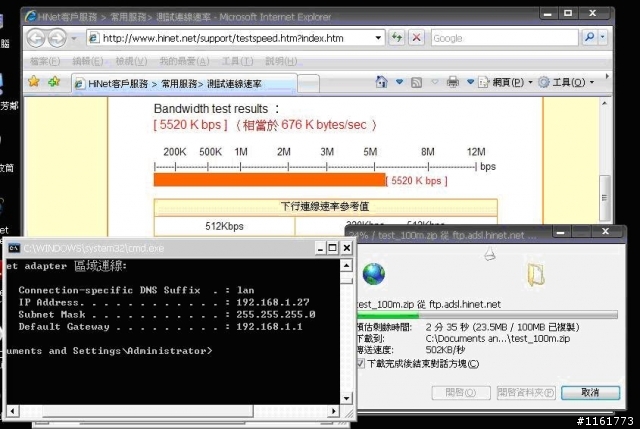The height and width of the screenshot is (429, 640).
Task: Maximize the cmd.exe window
Action: [332, 248]
